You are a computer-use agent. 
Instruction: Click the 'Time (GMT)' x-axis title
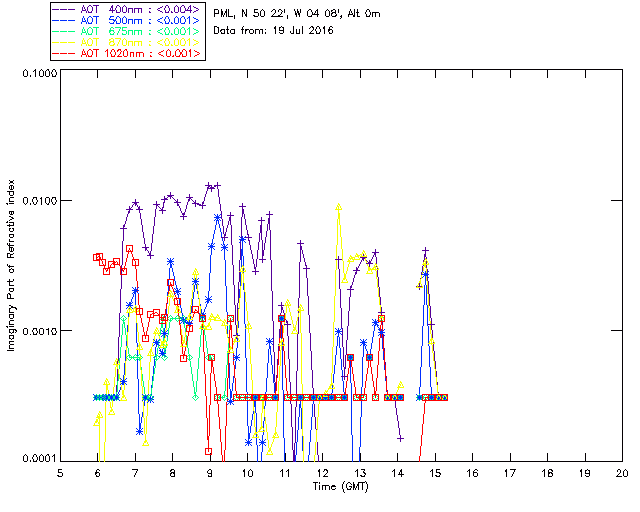(x=340, y=487)
